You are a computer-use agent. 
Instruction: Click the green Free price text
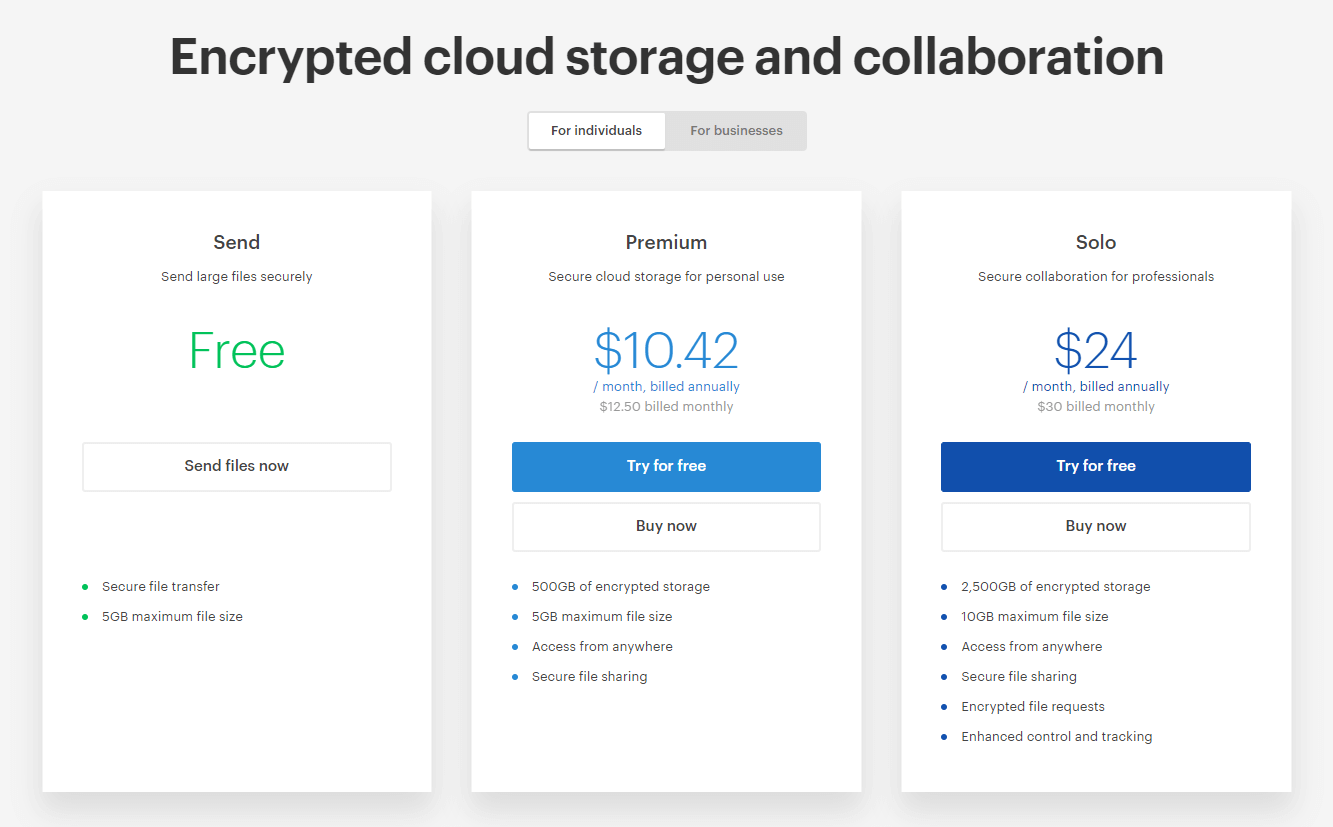click(x=237, y=351)
